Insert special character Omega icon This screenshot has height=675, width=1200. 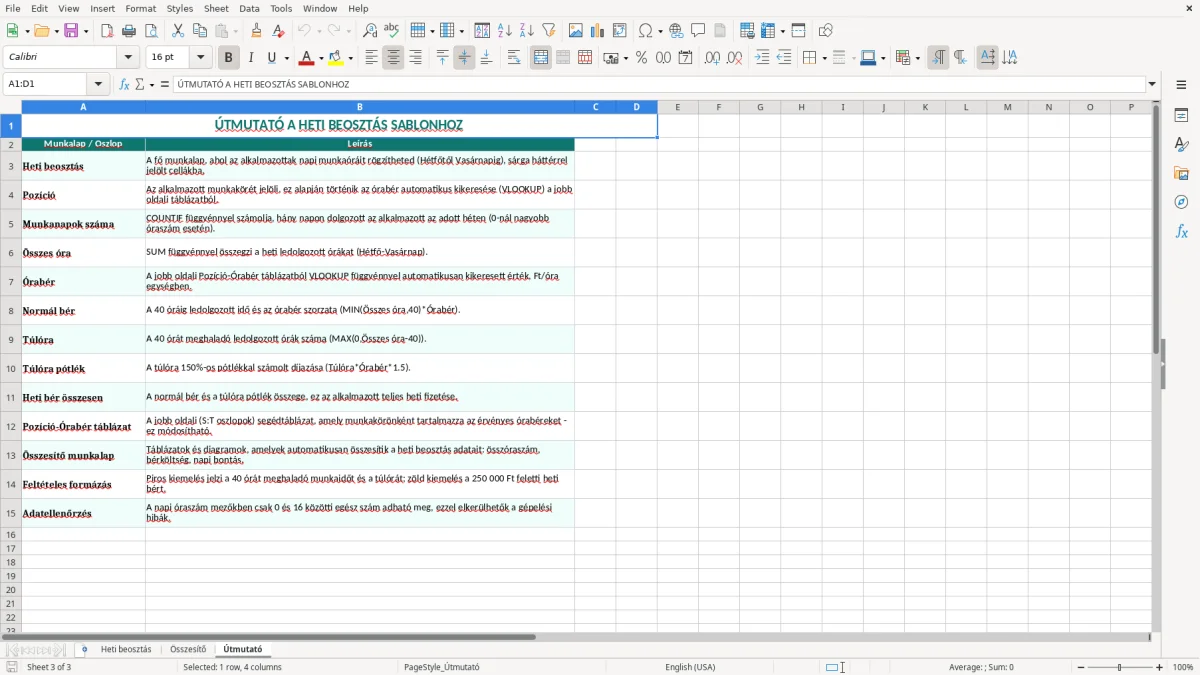[x=645, y=31]
